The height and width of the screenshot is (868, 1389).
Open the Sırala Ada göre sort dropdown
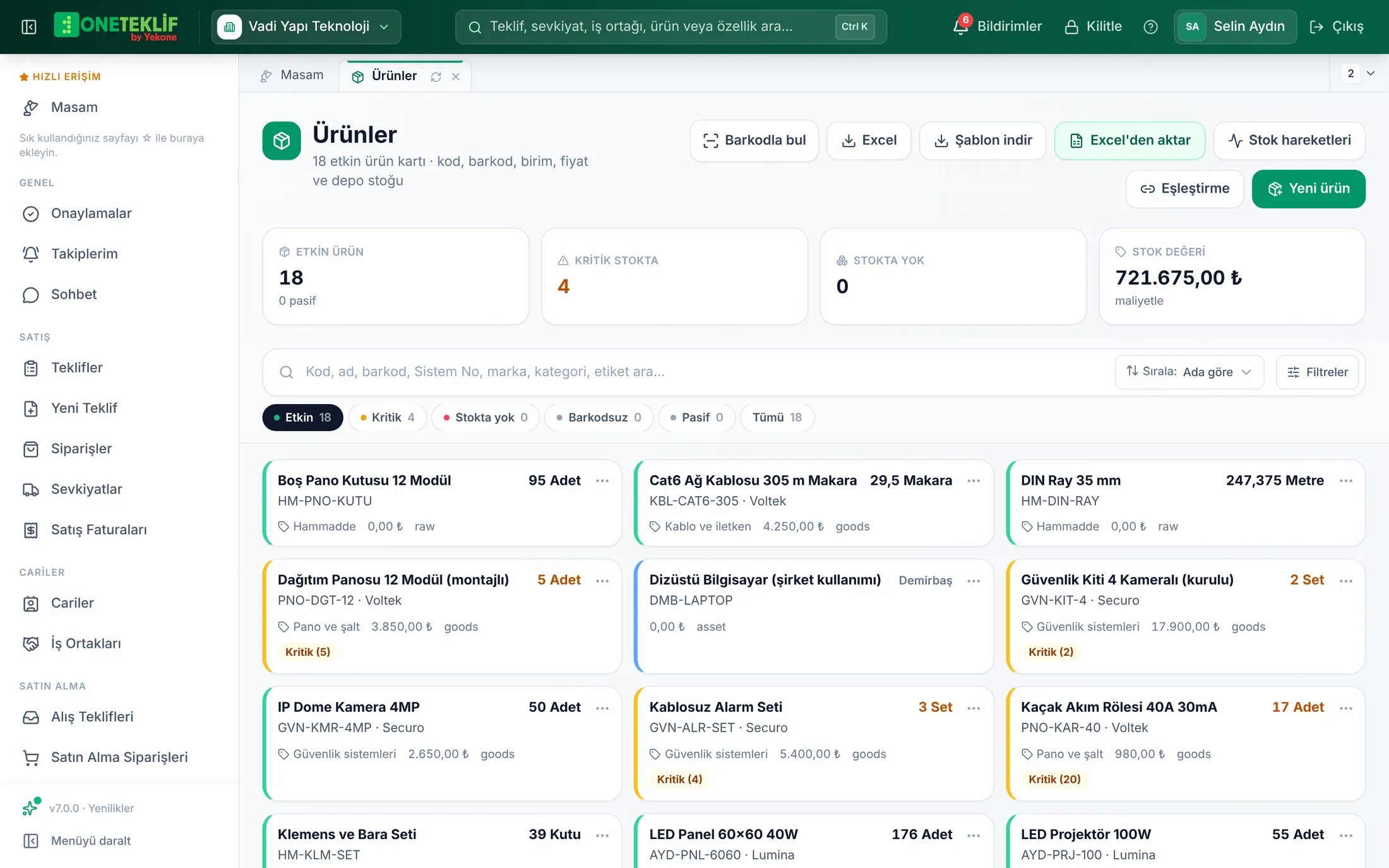[1189, 372]
